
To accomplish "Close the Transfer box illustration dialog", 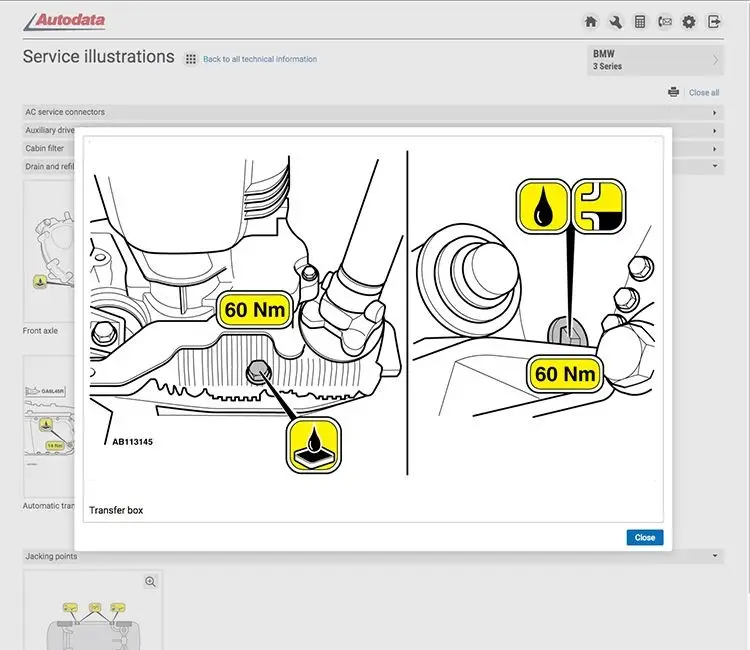I will tap(644, 537).
